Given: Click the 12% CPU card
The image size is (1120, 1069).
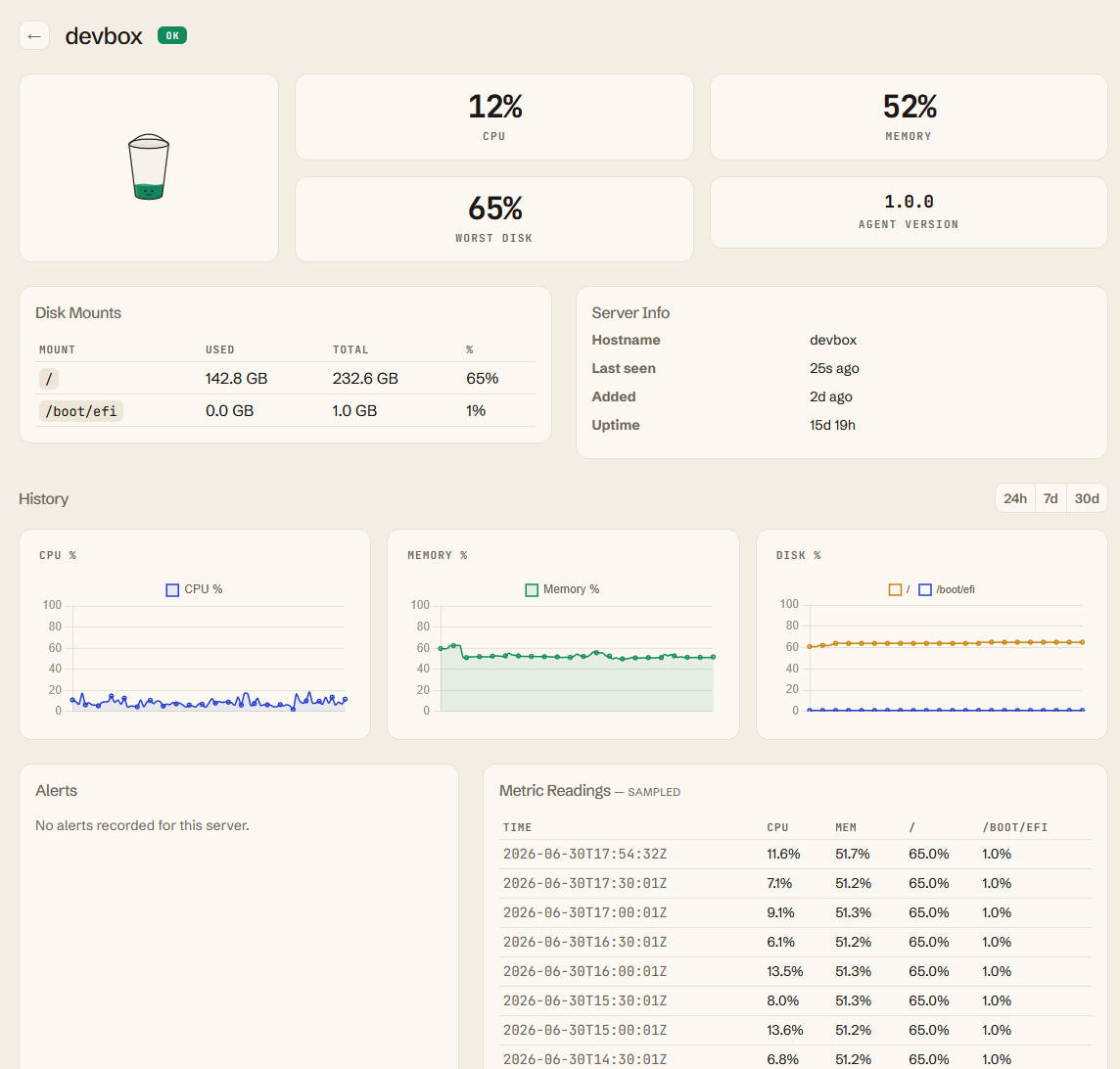Looking at the screenshot, I should pyautogui.click(x=494, y=117).
